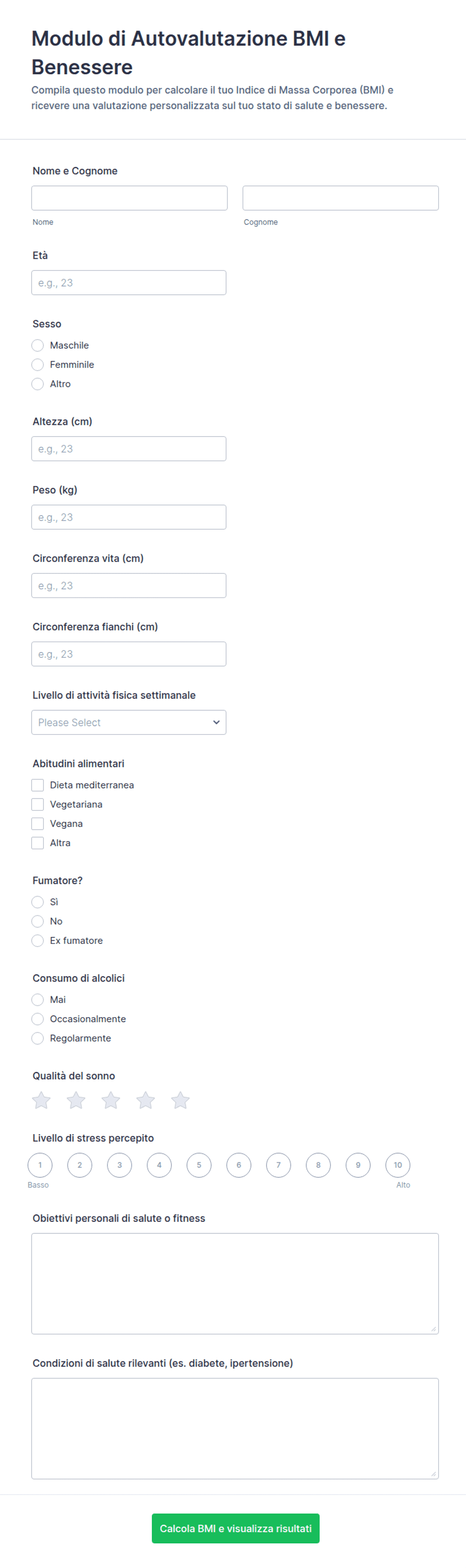
Task: Rate sleep quality with the second star
Action: click(76, 1100)
